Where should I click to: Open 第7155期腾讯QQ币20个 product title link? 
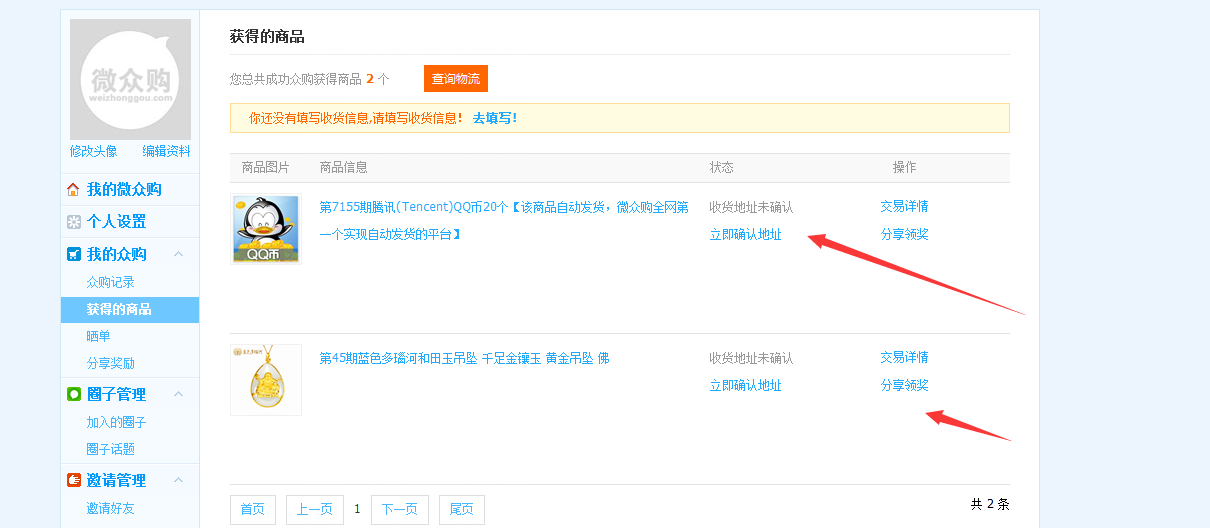click(503, 221)
